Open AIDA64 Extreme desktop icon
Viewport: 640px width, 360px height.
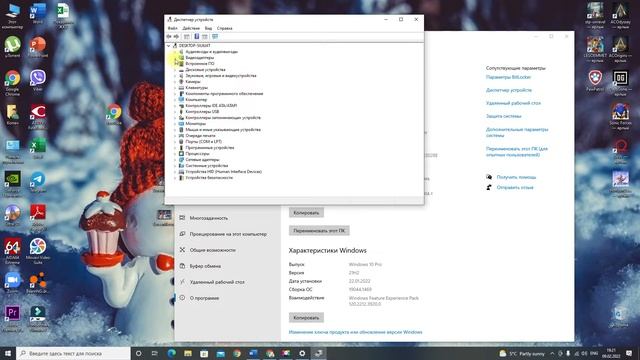click(x=13, y=251)
